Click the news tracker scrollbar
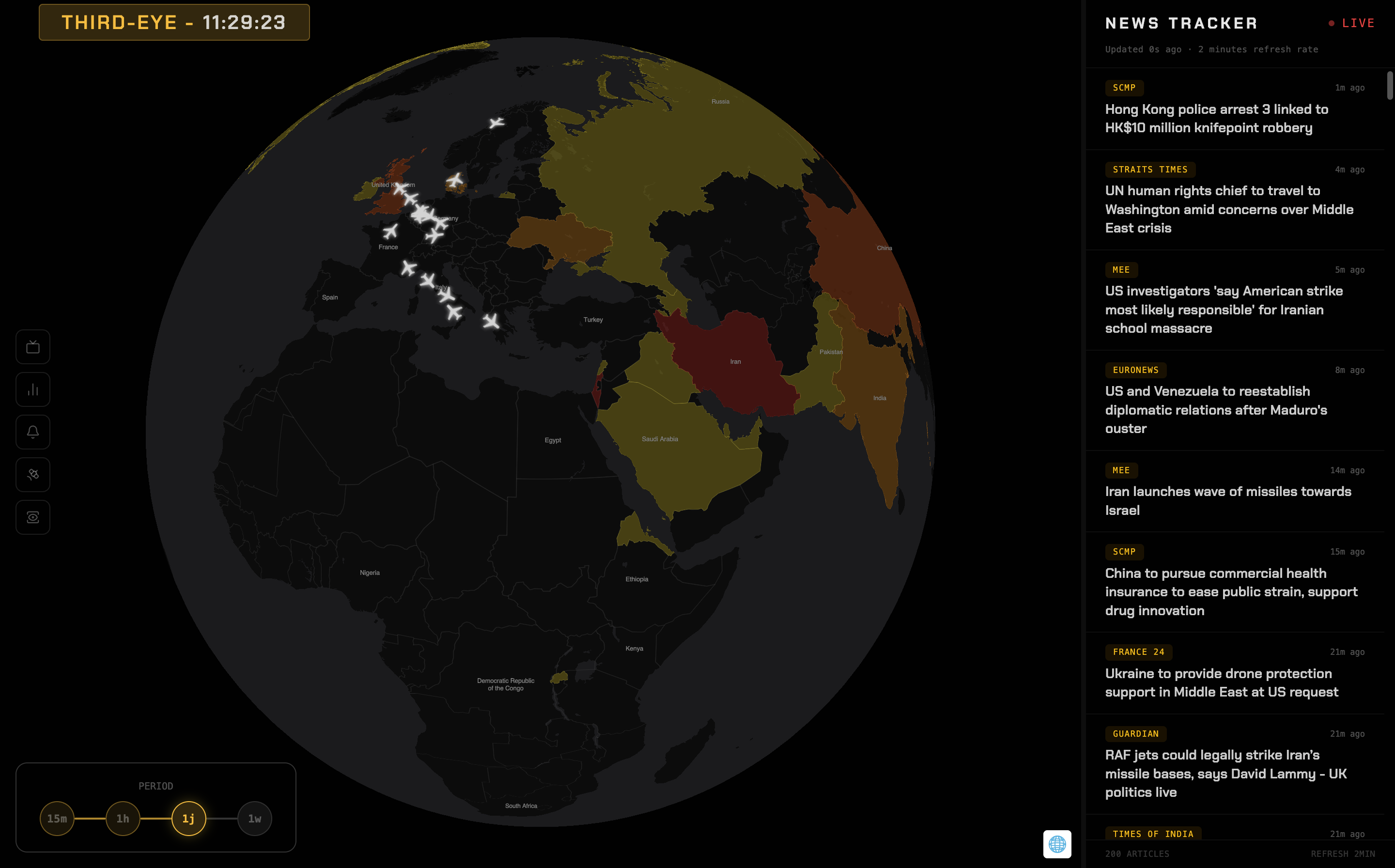Screen dimensions: 1395x868 tap(1389, 85)
